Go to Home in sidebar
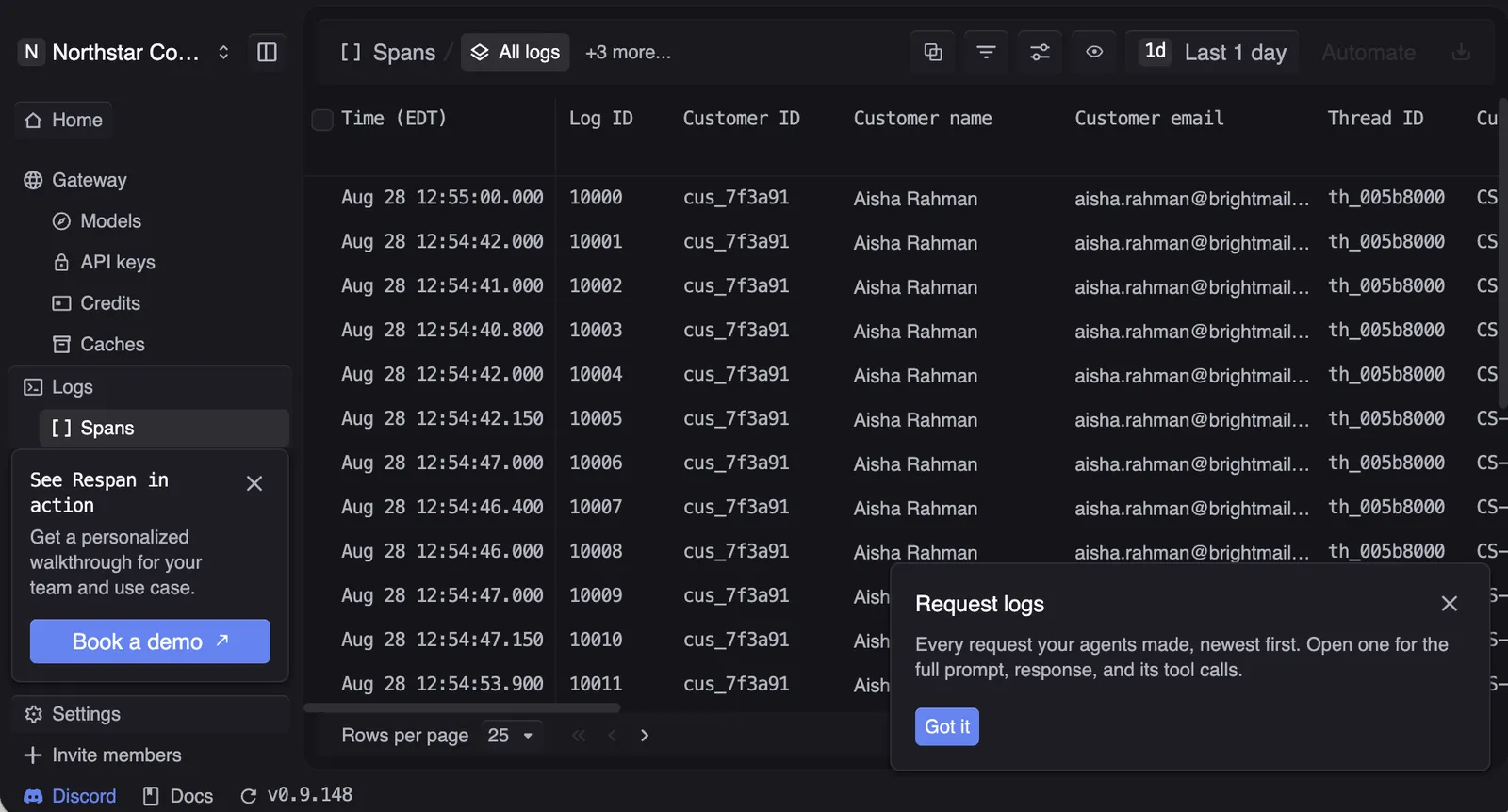 point(63,120)
